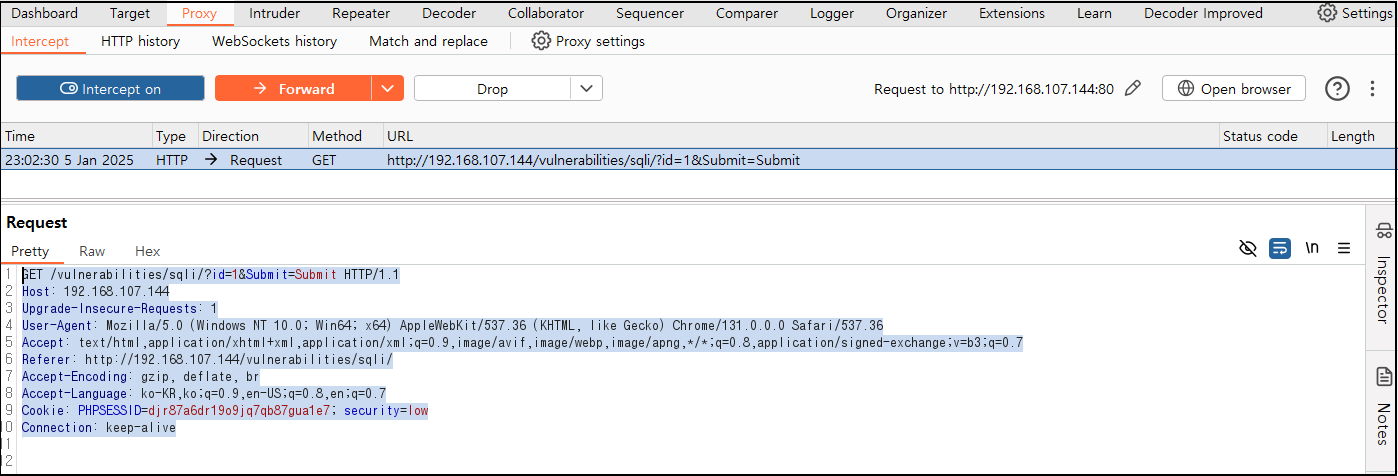Screen dimensions: 1398x476
Task: Open the Comparer tab
Action: [x=747, y=13]
